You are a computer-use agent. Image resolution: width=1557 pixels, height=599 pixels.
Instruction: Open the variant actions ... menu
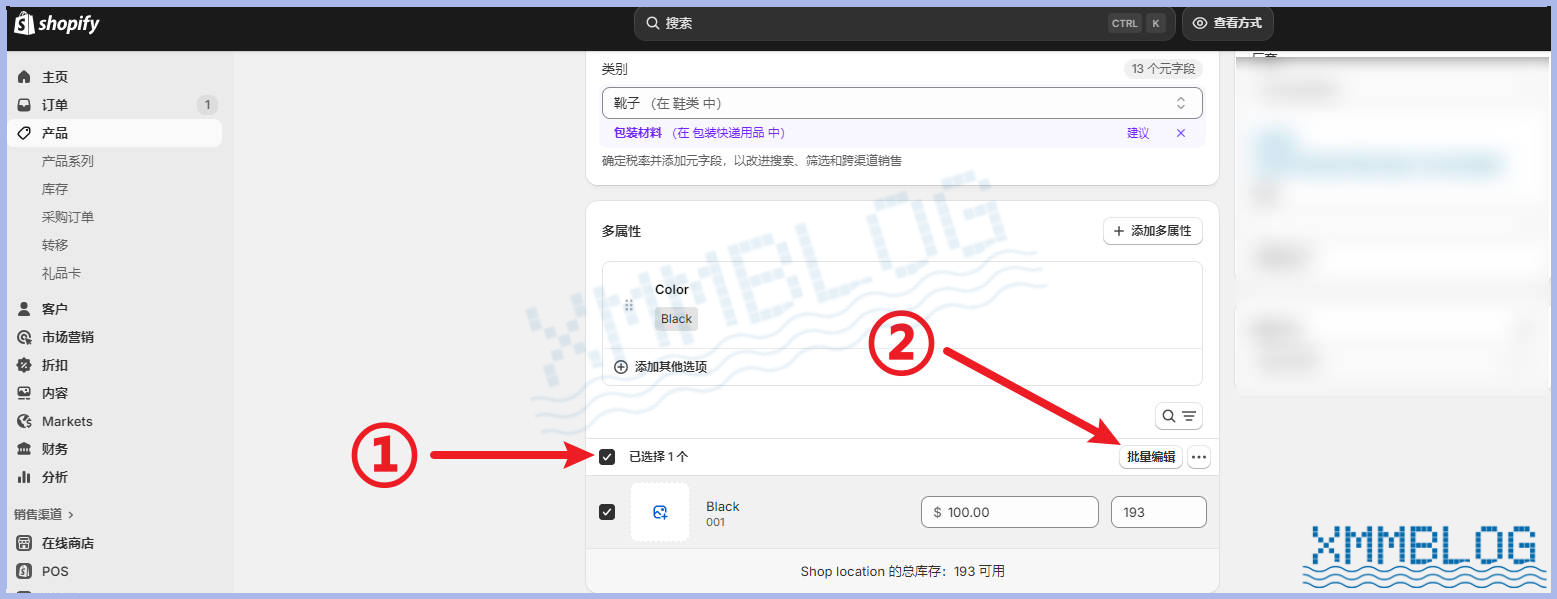tap(1198, 456)
